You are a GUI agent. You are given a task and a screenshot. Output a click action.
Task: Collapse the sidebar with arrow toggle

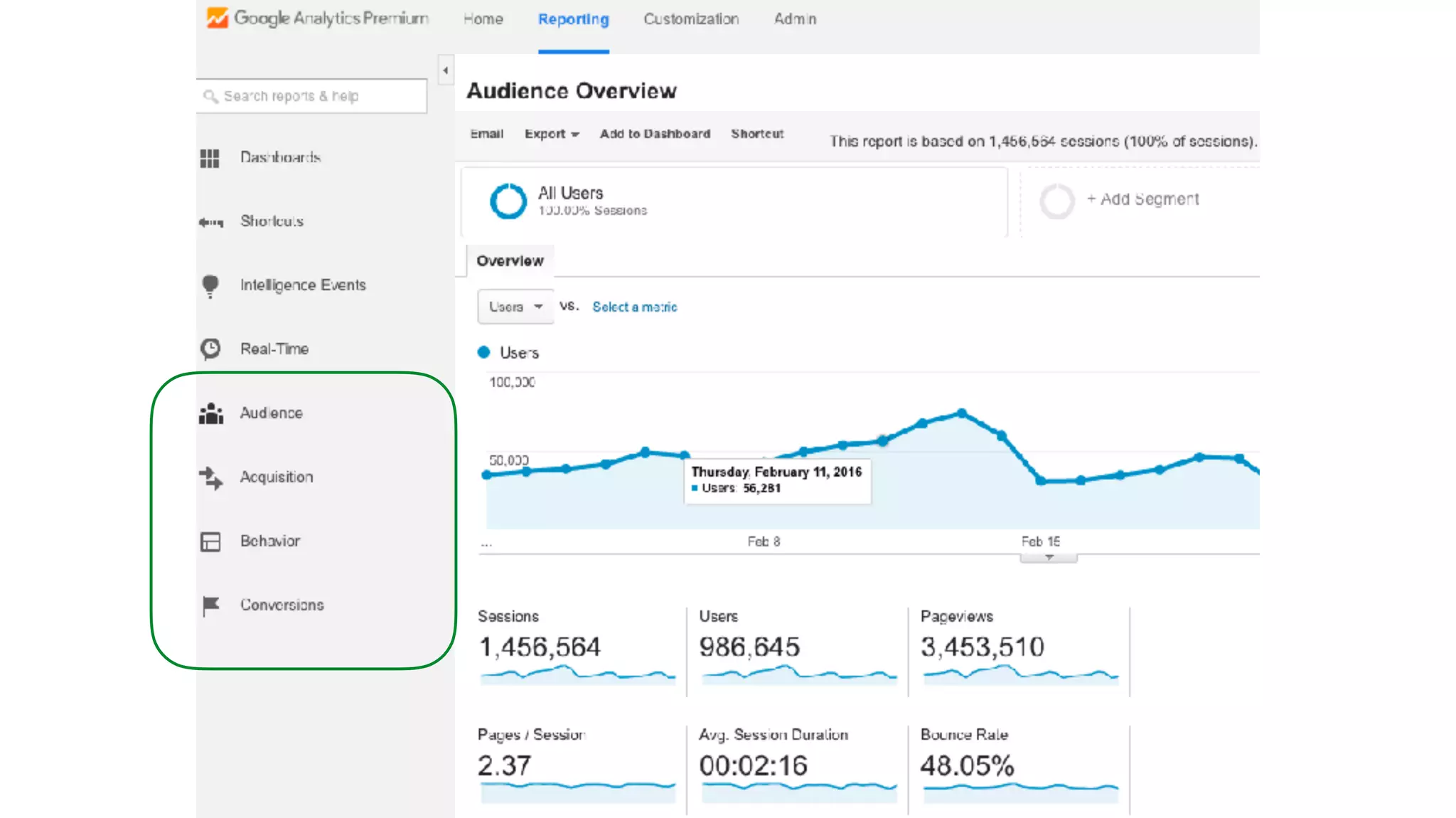[x=446, y=70]
